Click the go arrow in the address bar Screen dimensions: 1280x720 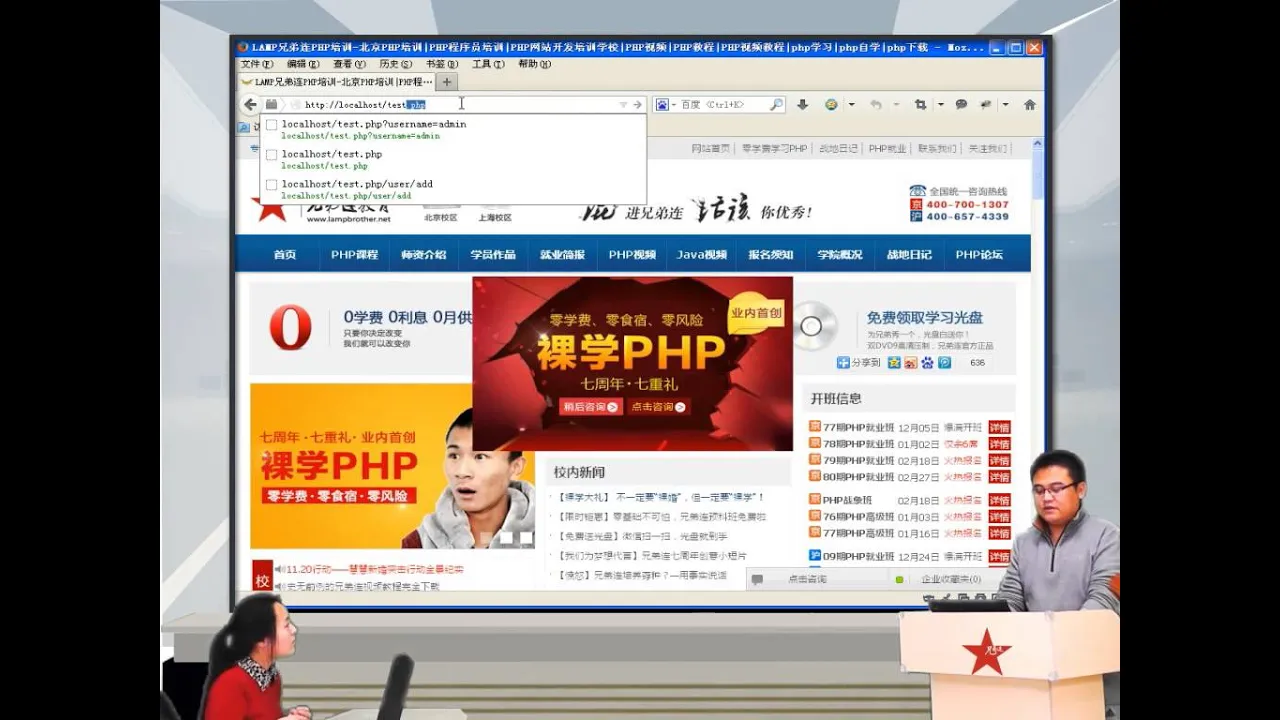pos(637,104)
